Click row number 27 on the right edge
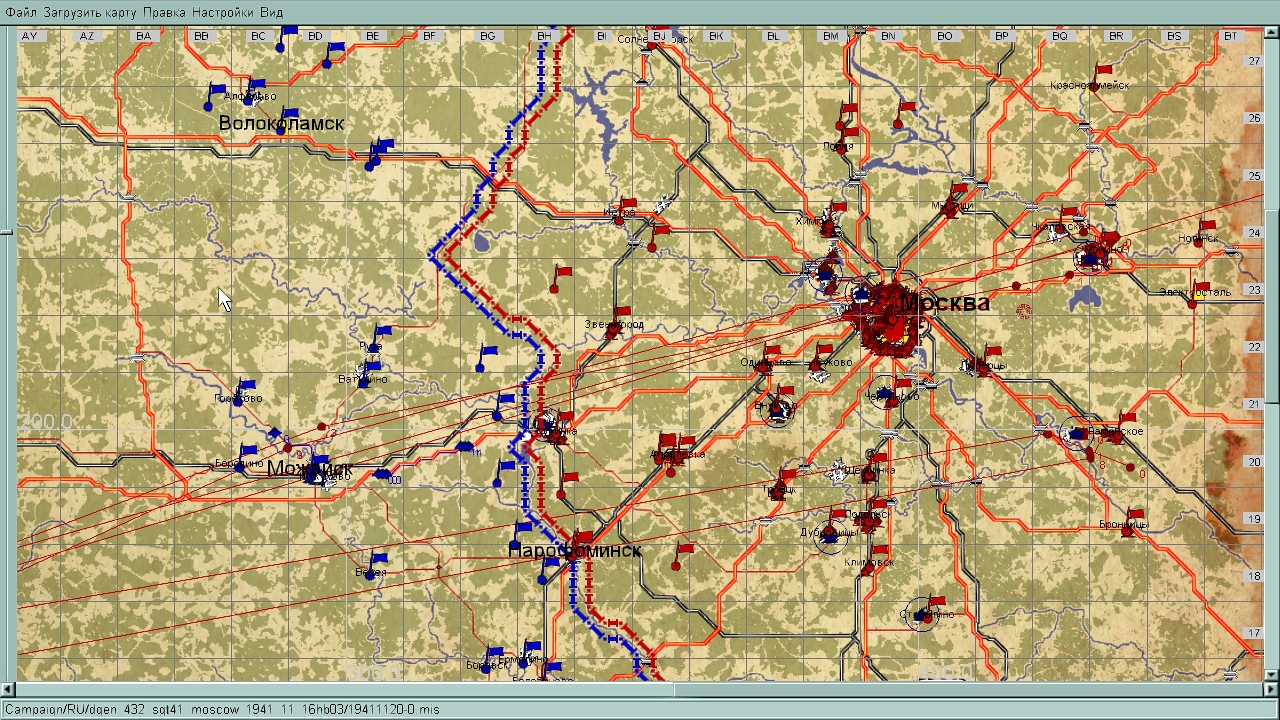This screenshot has width=1280, height=720. (x=1253, y=61)
